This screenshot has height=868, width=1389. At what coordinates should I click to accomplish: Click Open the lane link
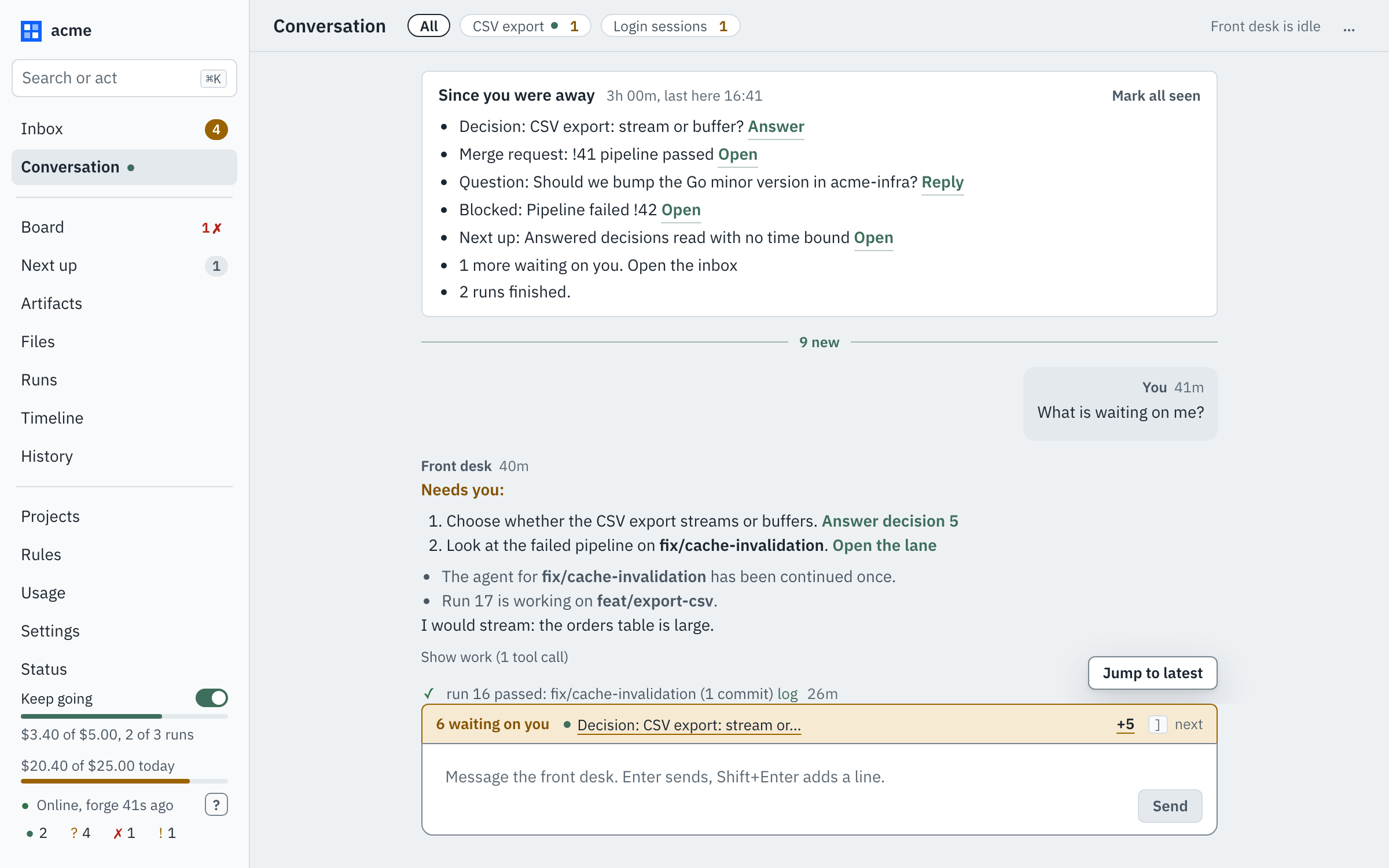pyautogui.click(x=884, y=546)
